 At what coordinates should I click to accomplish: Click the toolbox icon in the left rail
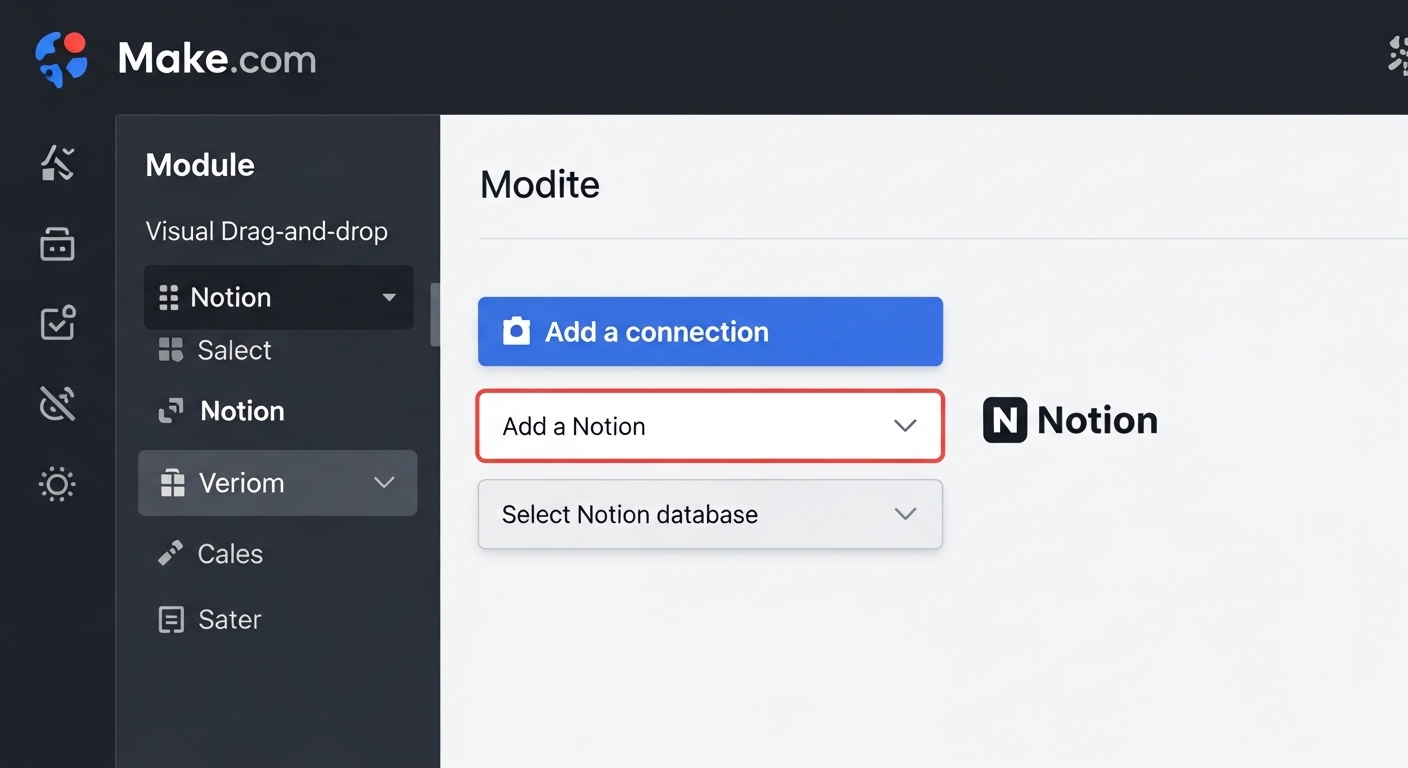57,243
